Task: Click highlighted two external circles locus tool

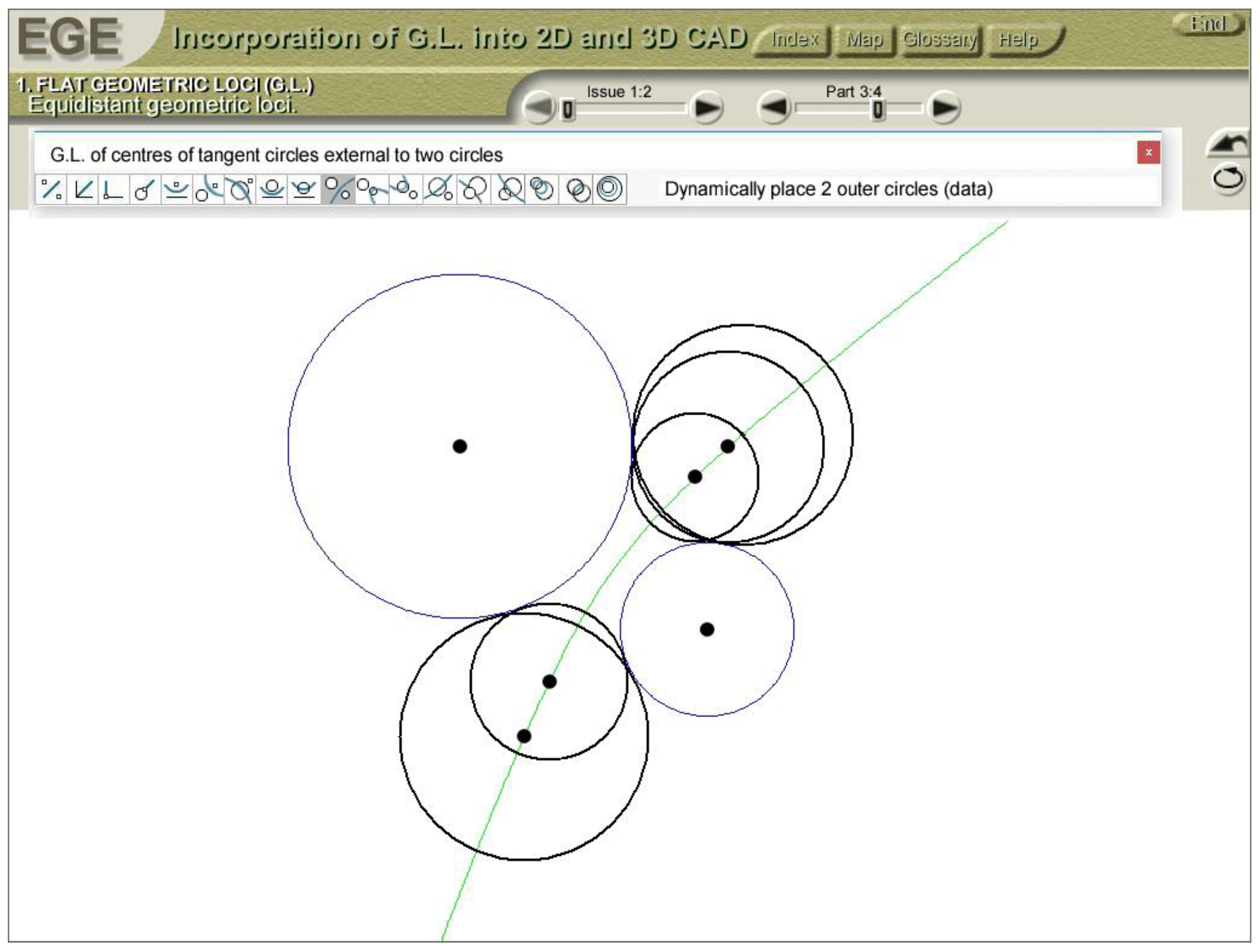Action: (338, 189)
